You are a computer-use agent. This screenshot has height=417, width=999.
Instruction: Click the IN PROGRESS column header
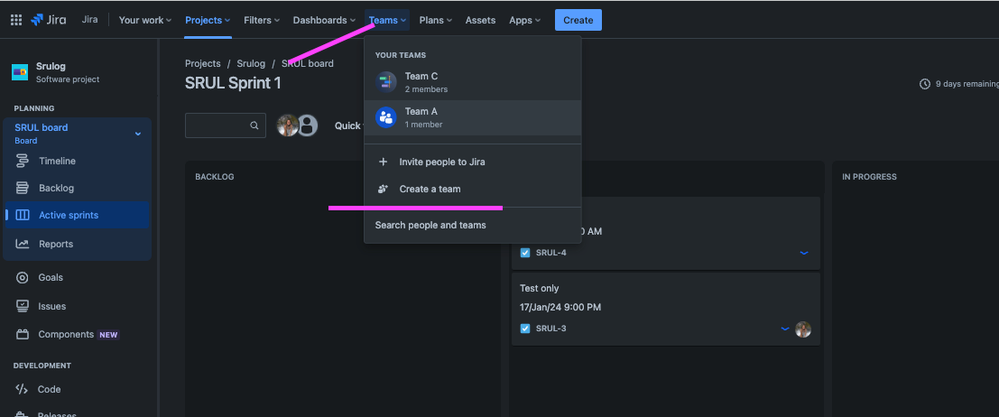(x=869, y=177)
